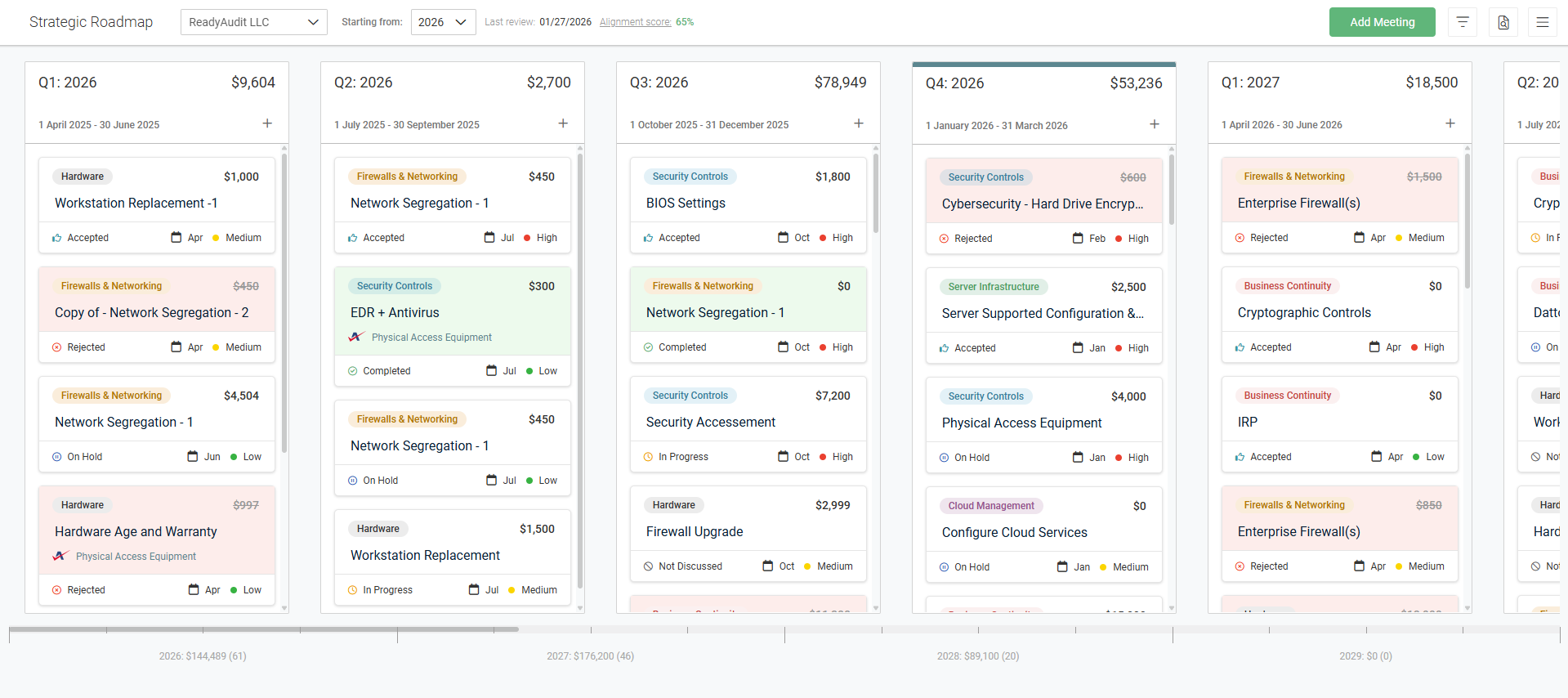1568x698 pixels.
Task: Click the Q1: 2026 column vertical scrollbar
Action: 284,302
